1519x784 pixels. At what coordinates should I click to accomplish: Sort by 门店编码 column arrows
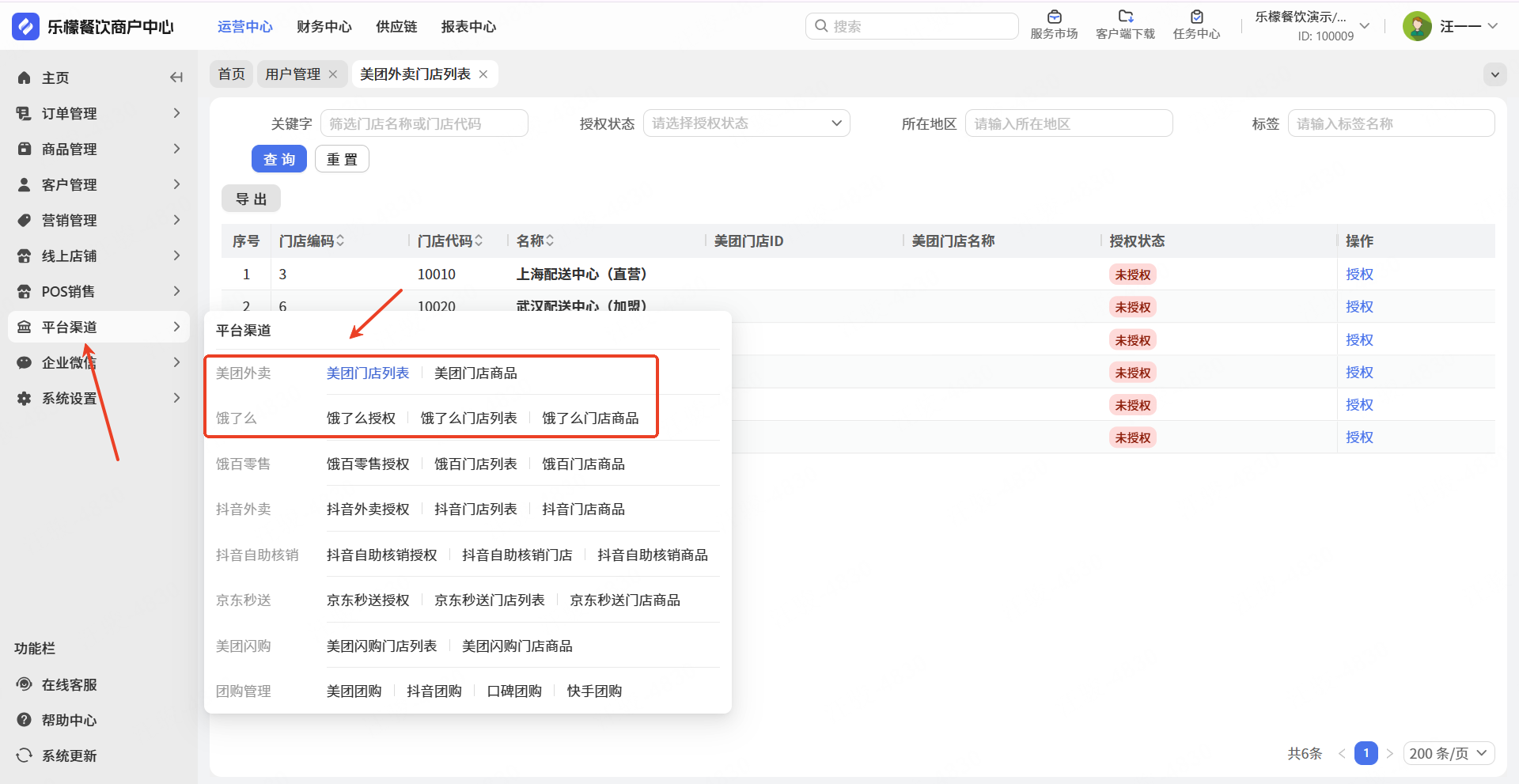coord(340,241)
